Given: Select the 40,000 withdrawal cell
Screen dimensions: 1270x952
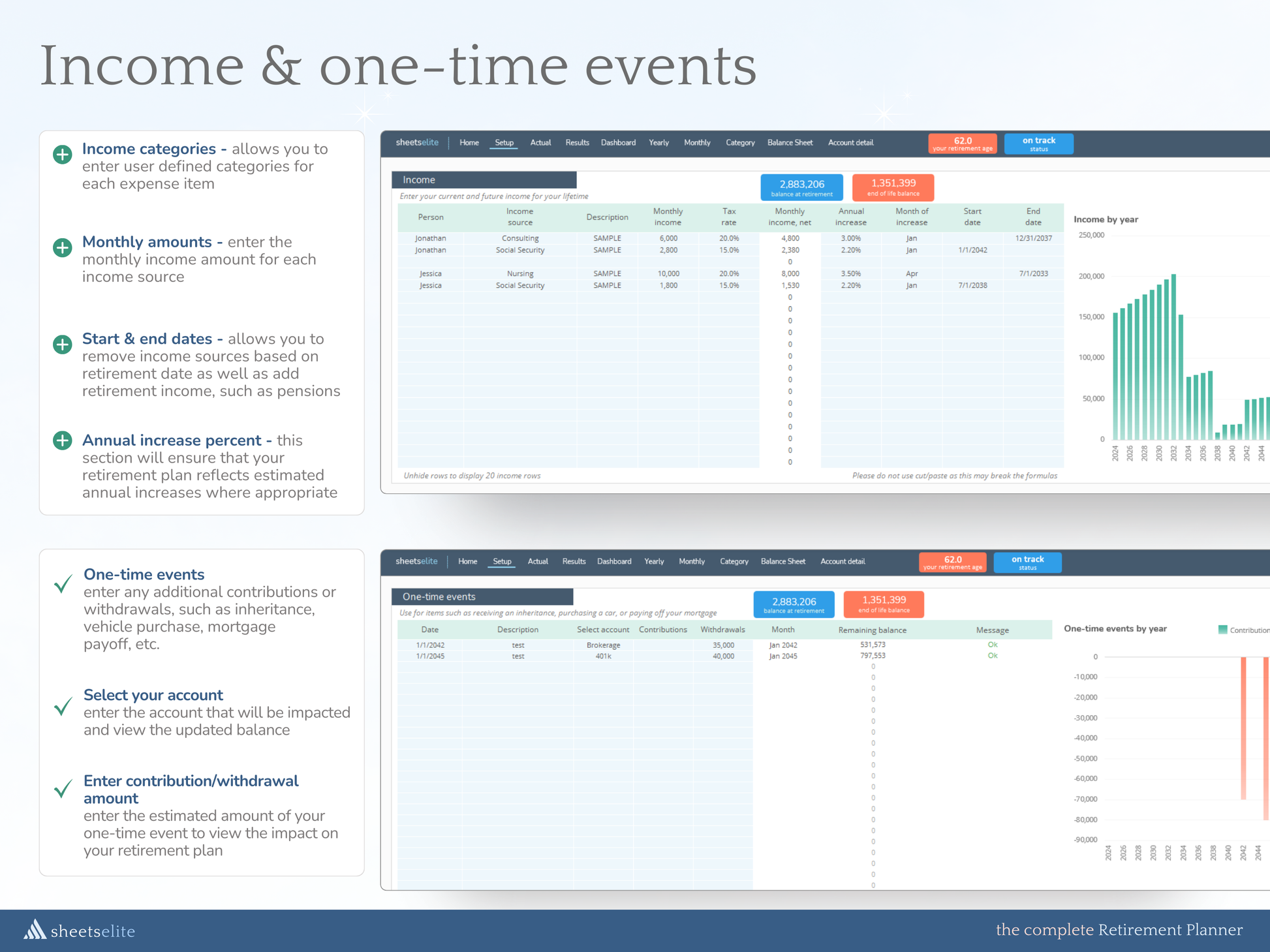Looking at the screenshot, I should 723,656.
